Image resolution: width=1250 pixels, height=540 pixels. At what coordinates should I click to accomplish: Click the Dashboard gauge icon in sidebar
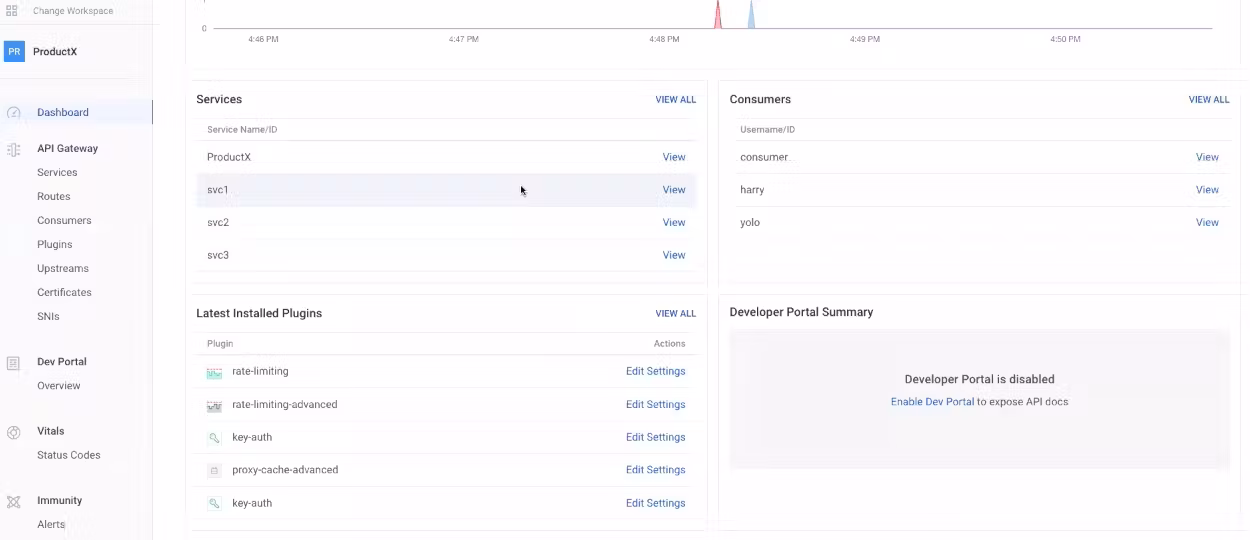(14, 113)
